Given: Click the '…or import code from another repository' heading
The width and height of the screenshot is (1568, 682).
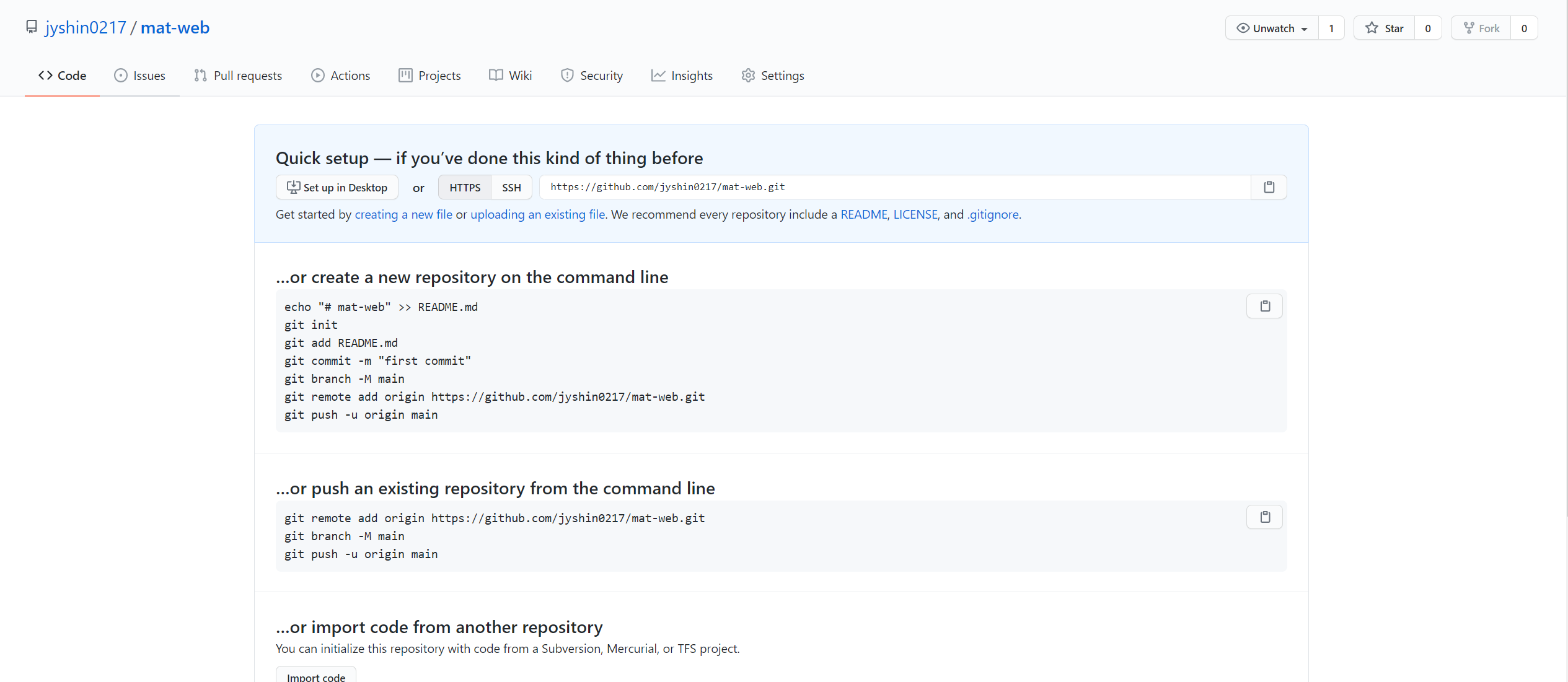Looking at the screenshot, I should coord(439,627).
